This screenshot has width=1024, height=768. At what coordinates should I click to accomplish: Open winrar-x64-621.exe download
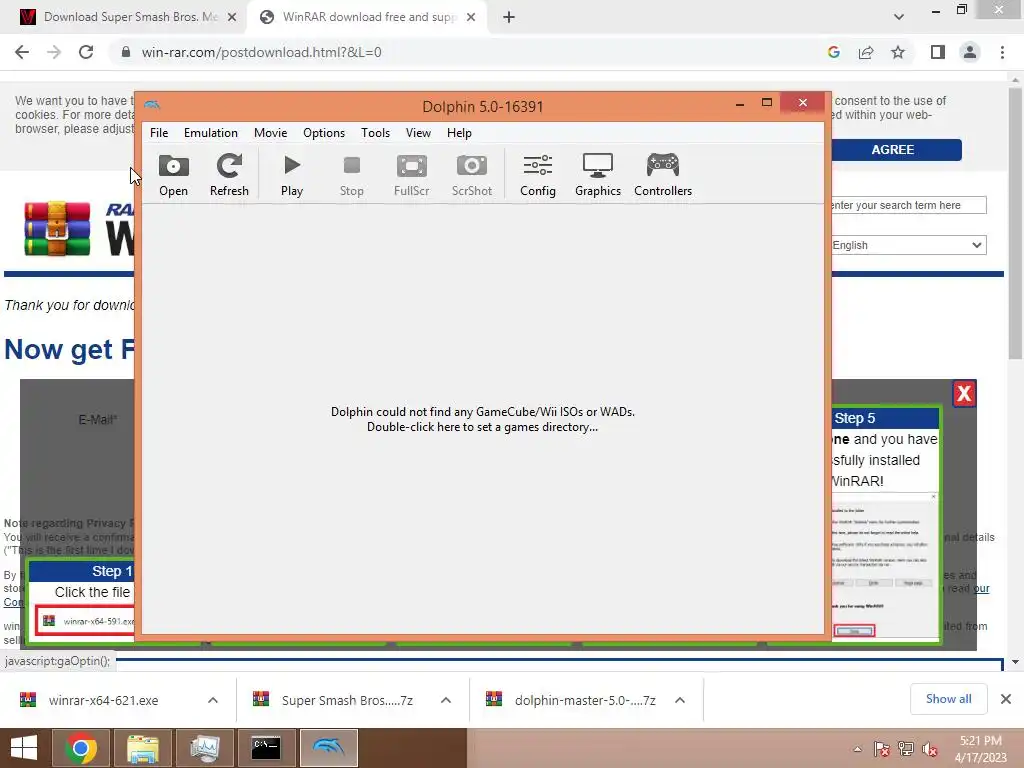tap(103, 700)
